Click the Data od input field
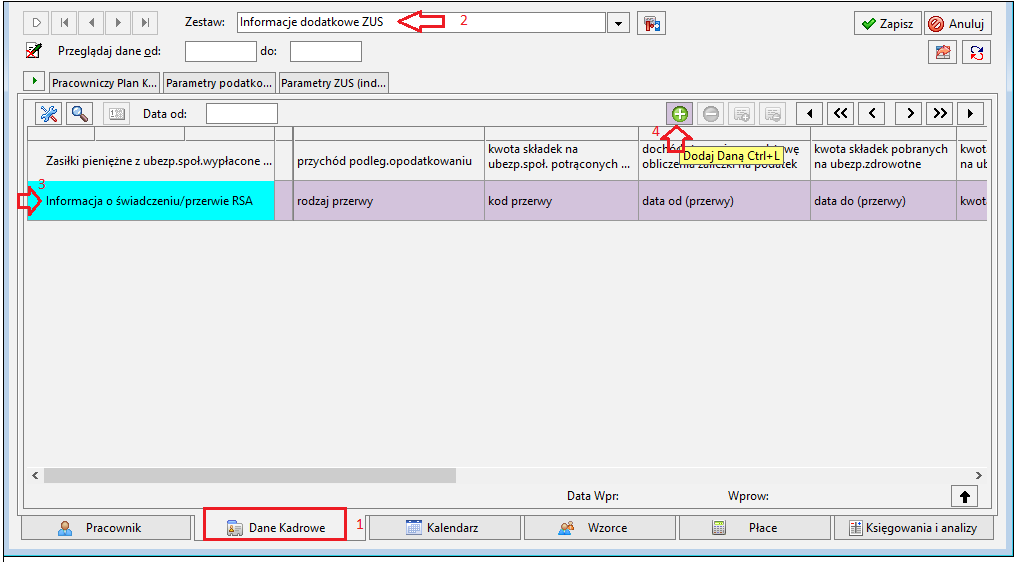Screen dimensions: 1014x562 [x=242, y=114]
